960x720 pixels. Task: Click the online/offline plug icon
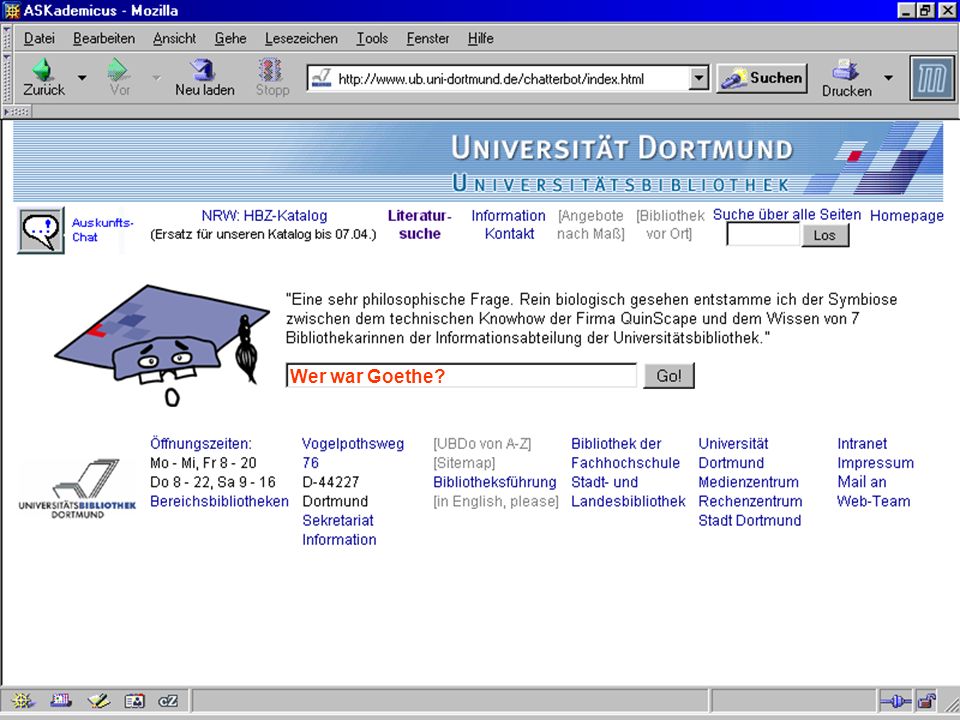895,701
